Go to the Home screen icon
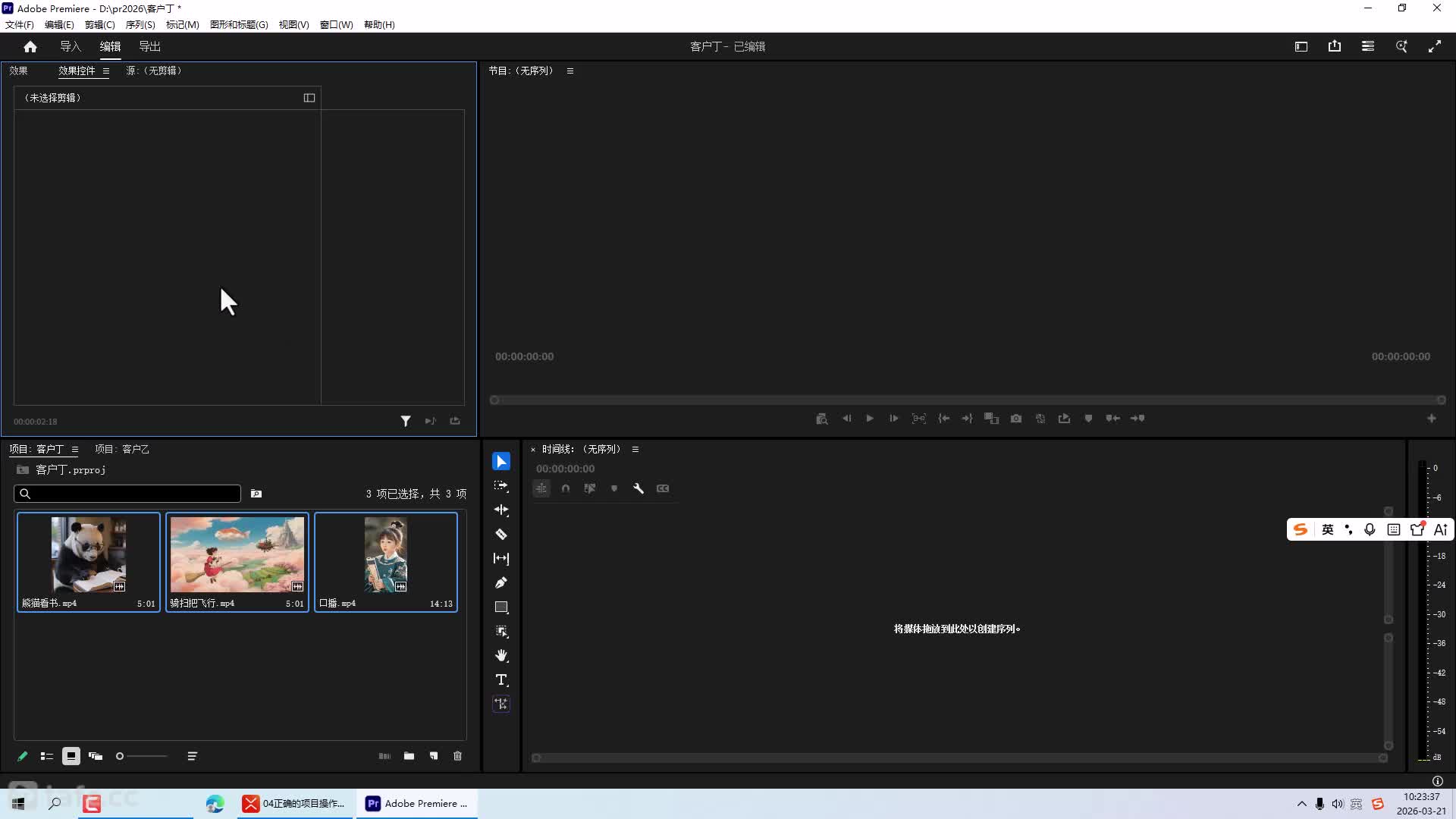This screenshot has height=819, width=1456. (x=30, y=46)
